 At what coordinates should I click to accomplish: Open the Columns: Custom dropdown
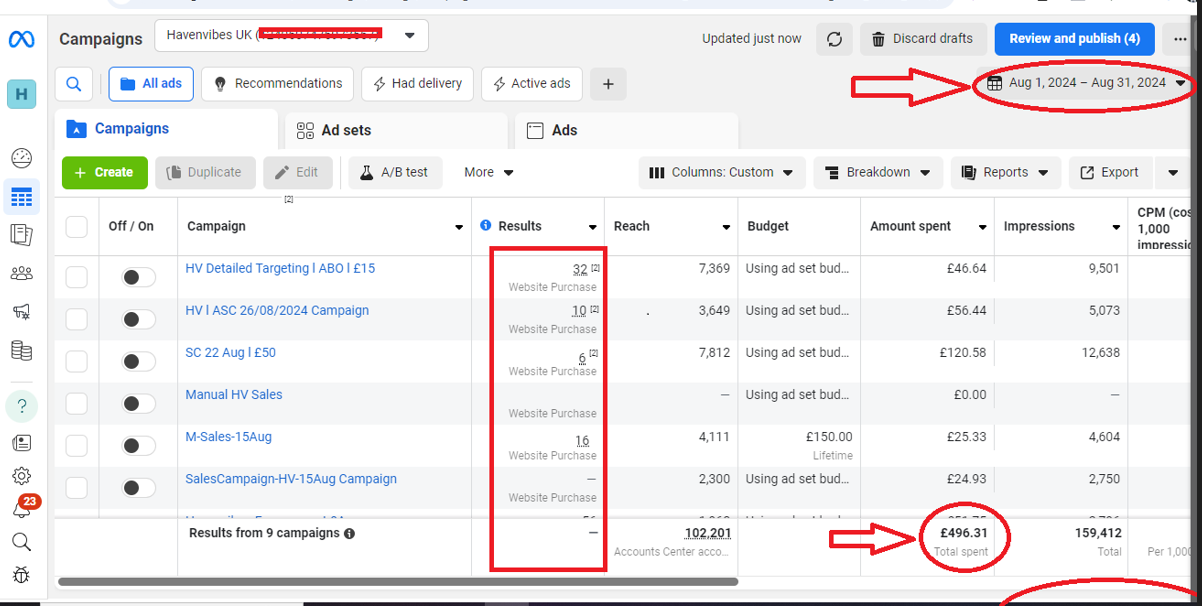pos(722,172)
